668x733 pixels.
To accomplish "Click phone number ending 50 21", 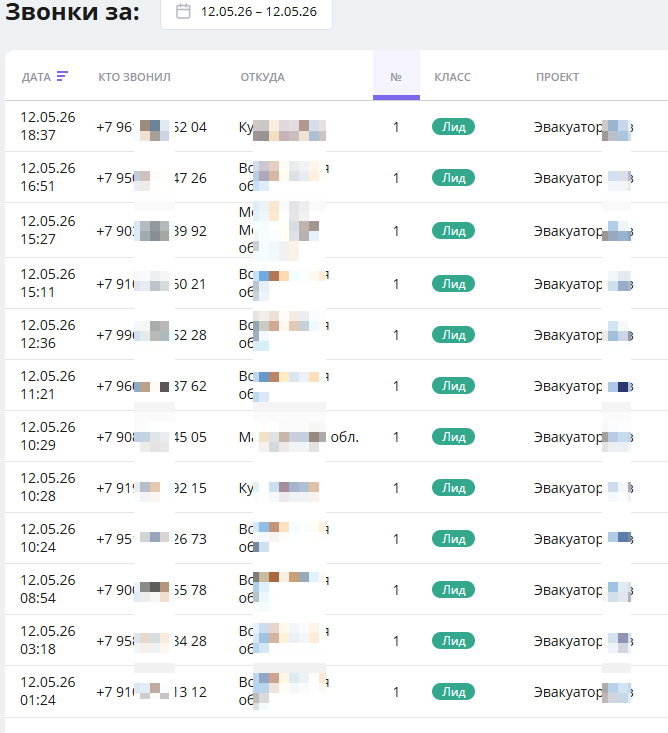I will point(151,284).
